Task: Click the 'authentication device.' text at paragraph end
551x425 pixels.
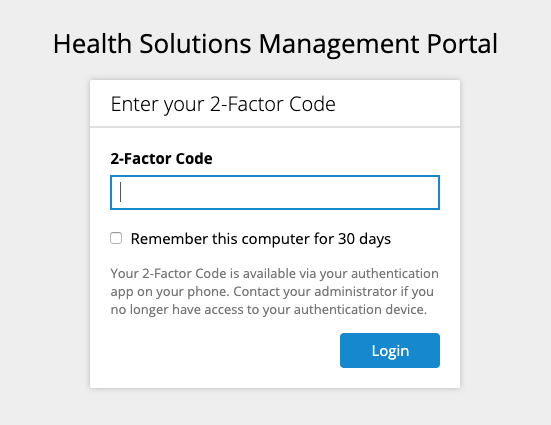Action: (x=360, y=309)
